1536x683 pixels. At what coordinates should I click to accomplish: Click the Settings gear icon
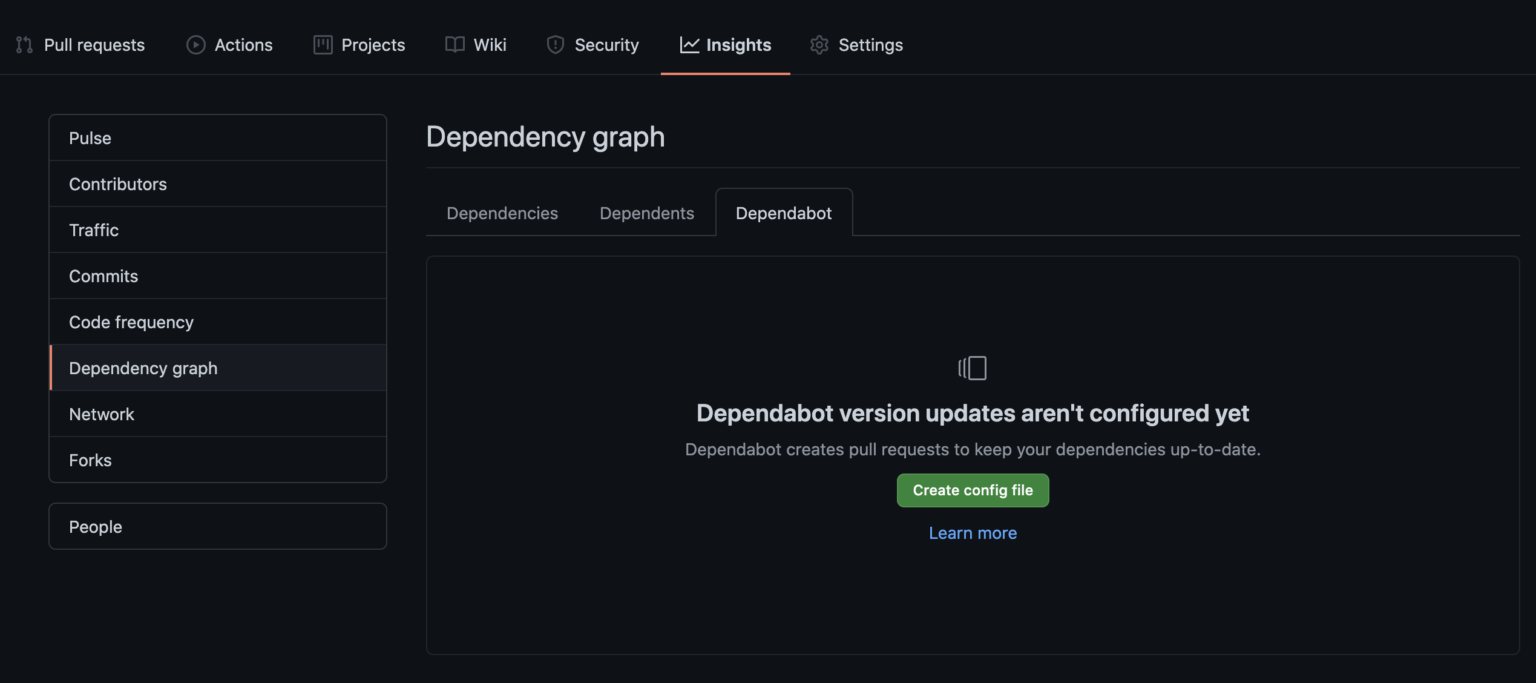point(819,44)
